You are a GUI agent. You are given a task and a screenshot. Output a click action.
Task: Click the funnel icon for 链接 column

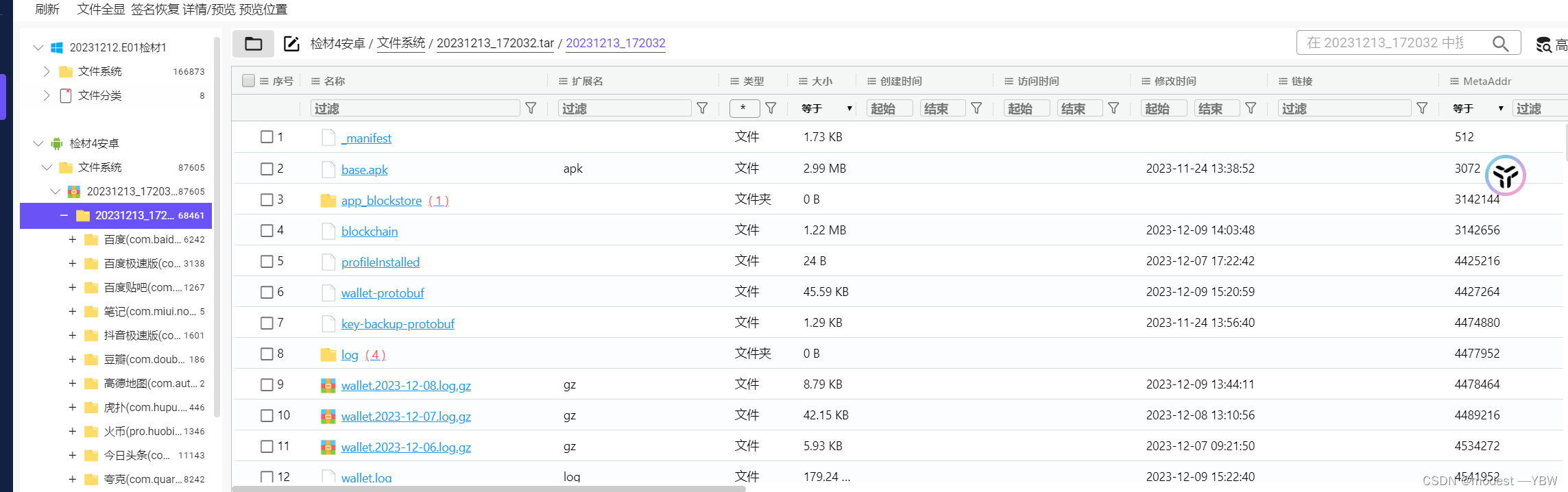point(1422,108)
